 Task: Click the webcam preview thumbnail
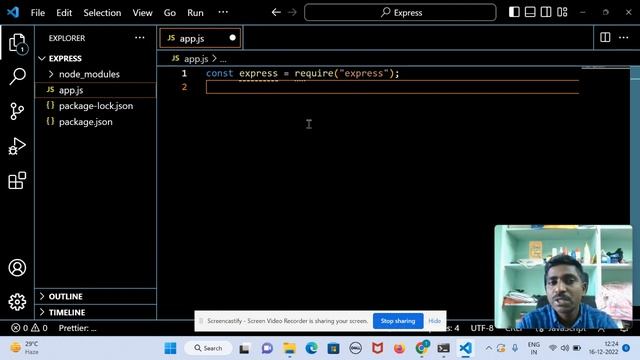tap(563, 277)
